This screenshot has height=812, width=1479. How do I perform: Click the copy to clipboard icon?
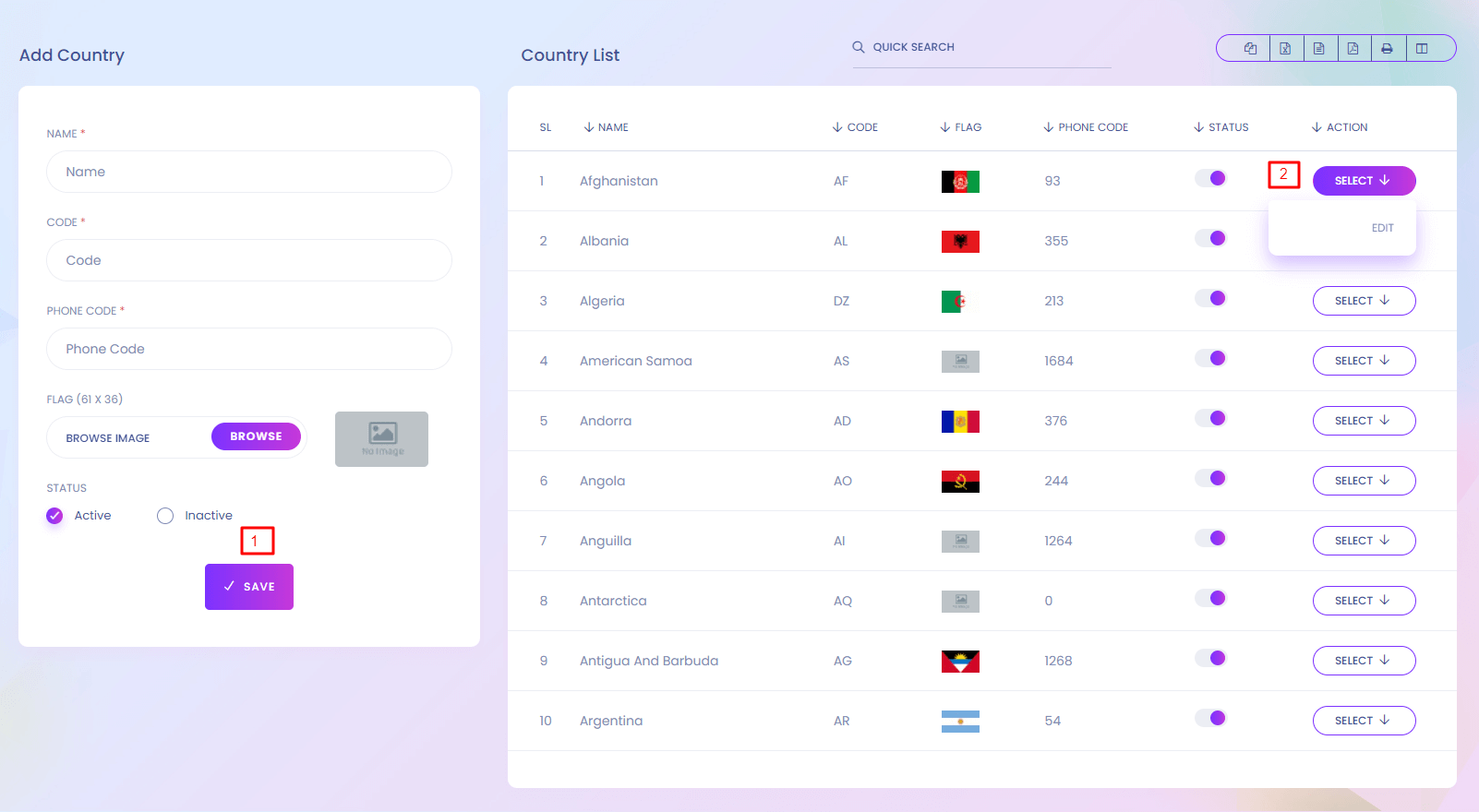coord(1250,49)
